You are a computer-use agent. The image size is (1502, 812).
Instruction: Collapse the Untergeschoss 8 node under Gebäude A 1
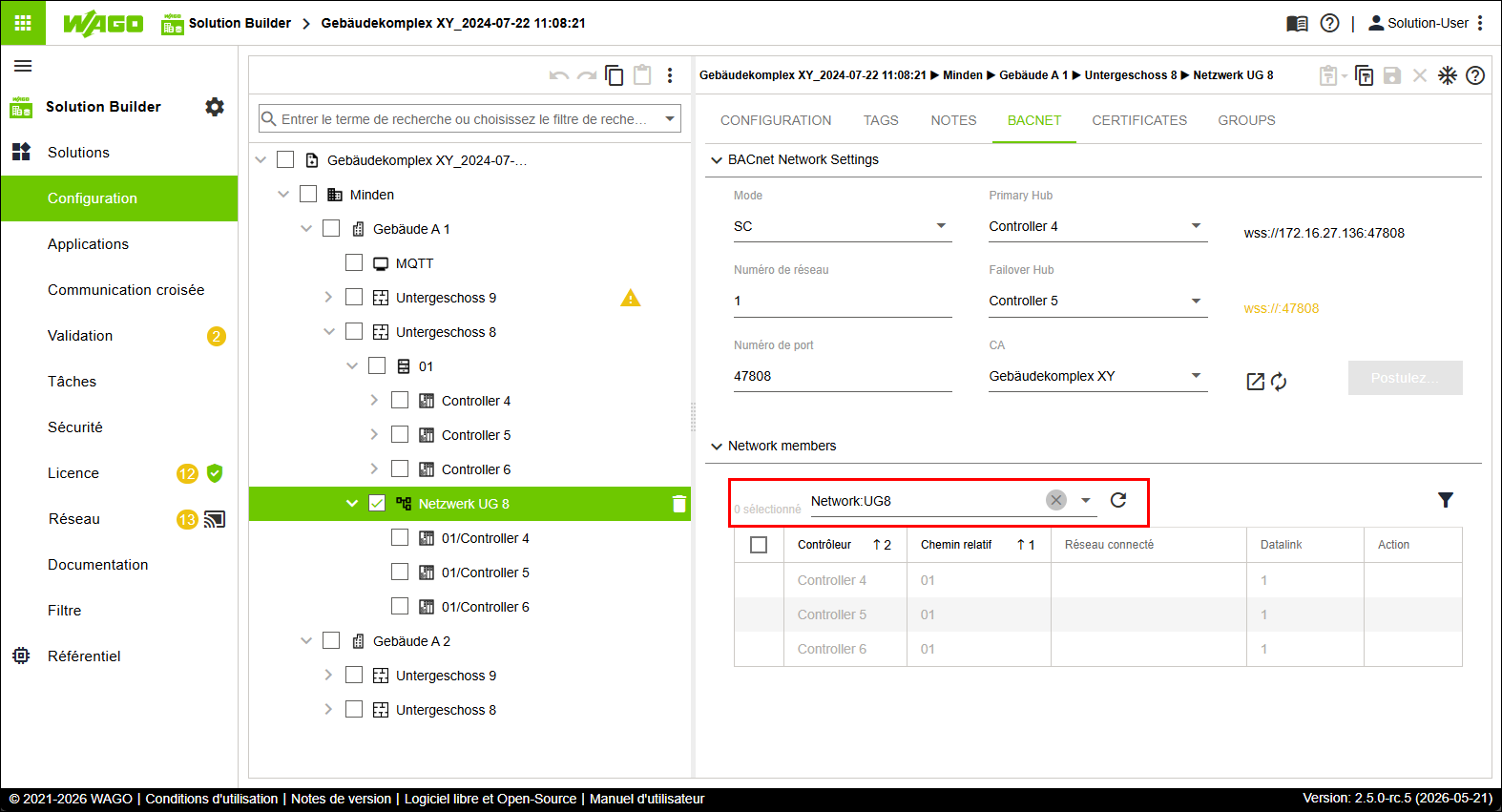(x=328, y=331)
